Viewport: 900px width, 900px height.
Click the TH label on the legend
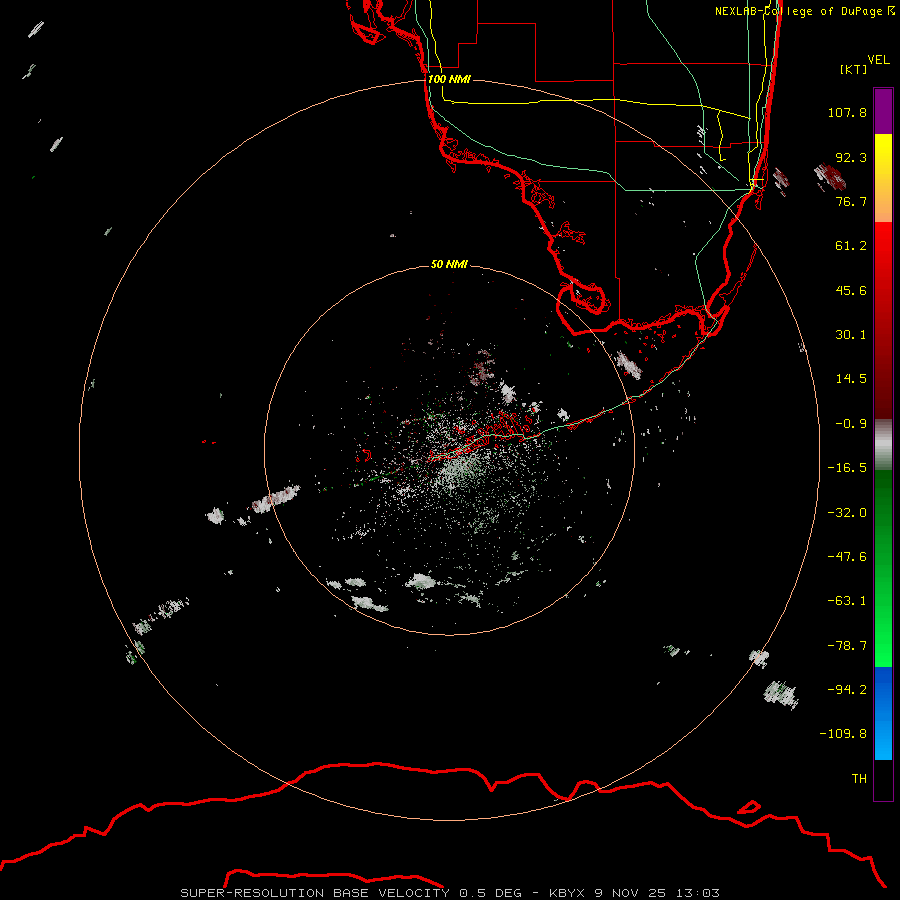click(859, 778)
